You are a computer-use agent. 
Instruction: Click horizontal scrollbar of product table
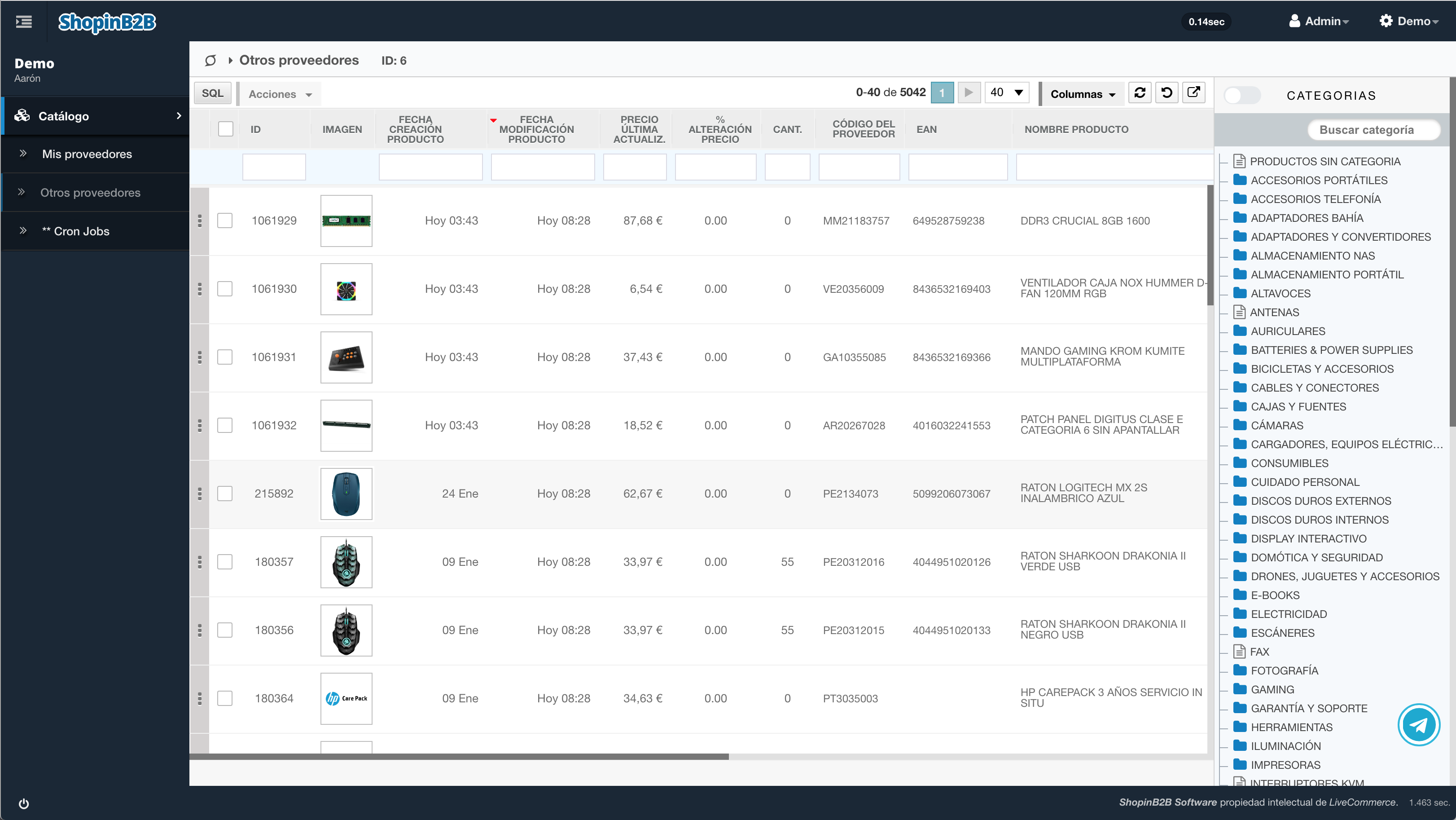(459, 757)
